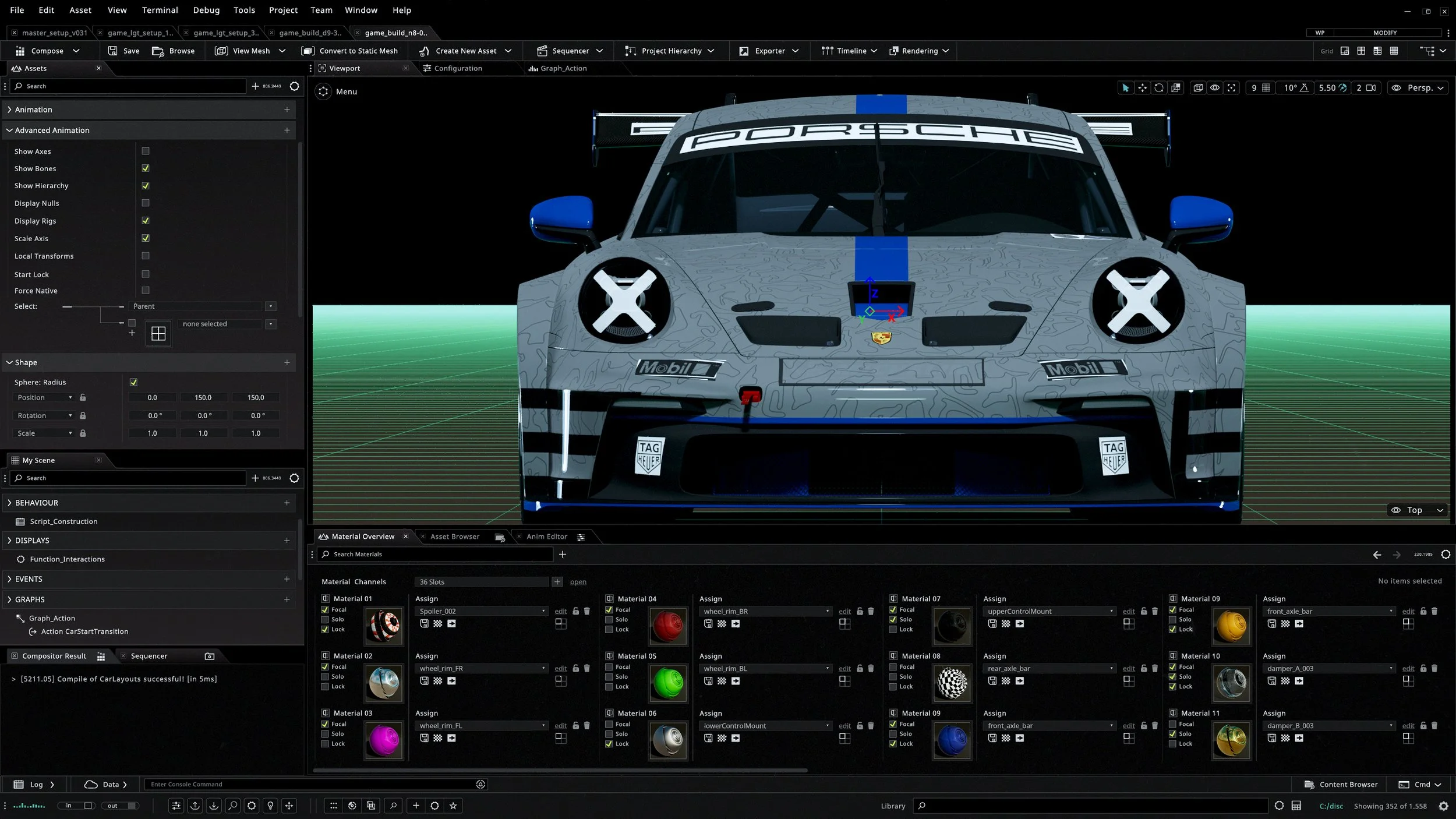1456x819 pixels.
Task: Toggle the Sphere: Radius checkbox
Action: [133, 382]
